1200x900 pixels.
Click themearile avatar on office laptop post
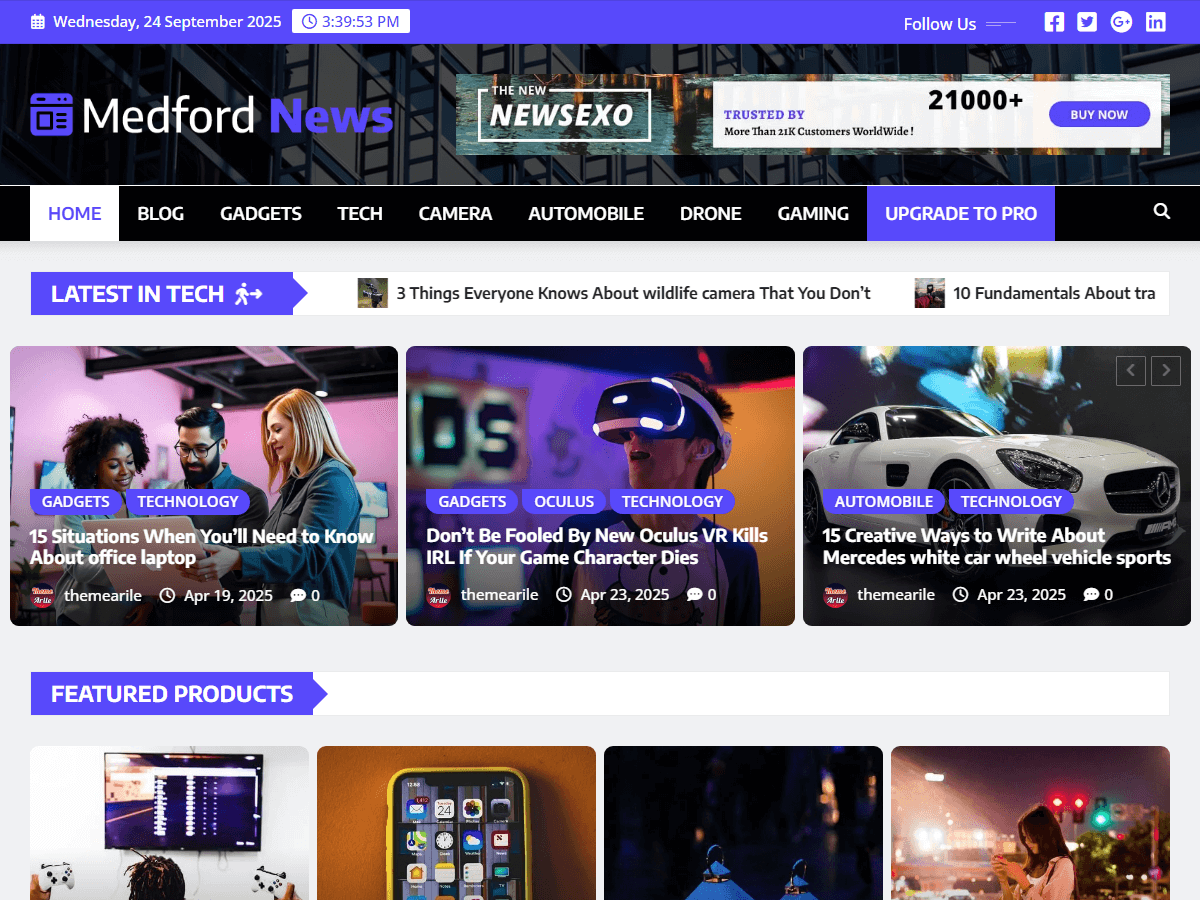[x=42, y=595]
